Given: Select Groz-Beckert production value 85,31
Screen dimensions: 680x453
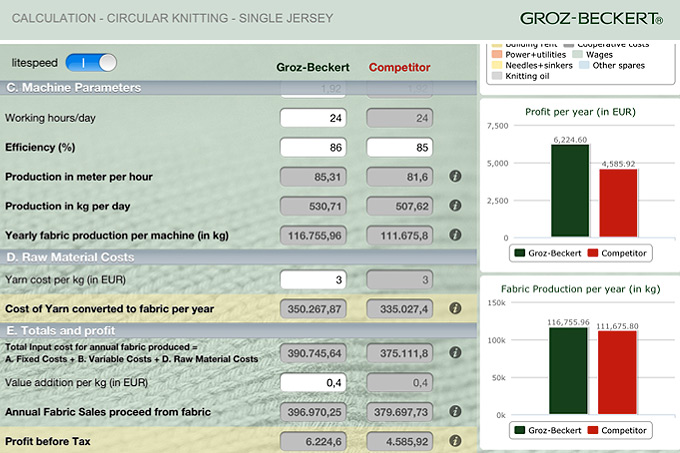Looking at the screenshot, I should [313, 177].
